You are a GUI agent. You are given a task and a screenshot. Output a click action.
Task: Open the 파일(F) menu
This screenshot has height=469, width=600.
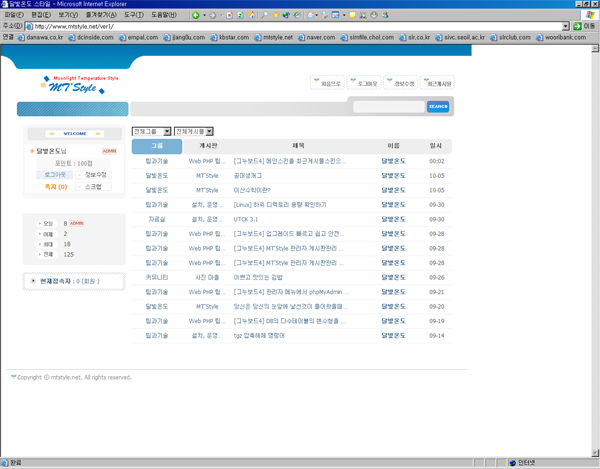13,15
